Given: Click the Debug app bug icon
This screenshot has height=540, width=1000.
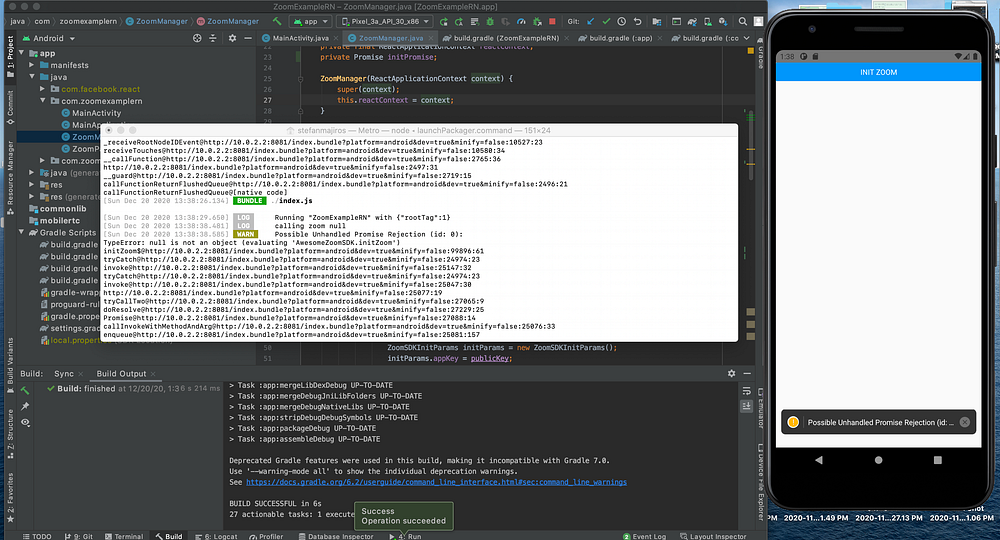Looking at the screenshot, I should click(490, 21).
